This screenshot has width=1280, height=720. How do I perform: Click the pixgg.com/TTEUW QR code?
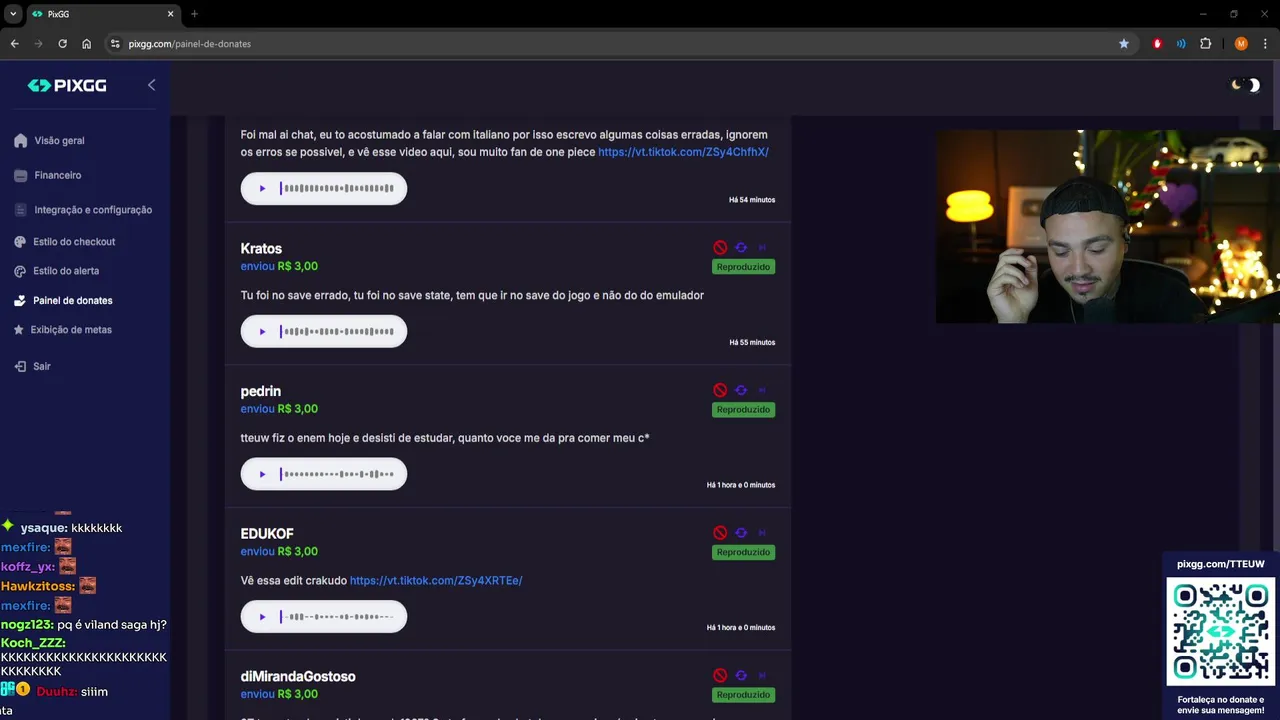pos(1221,631)
